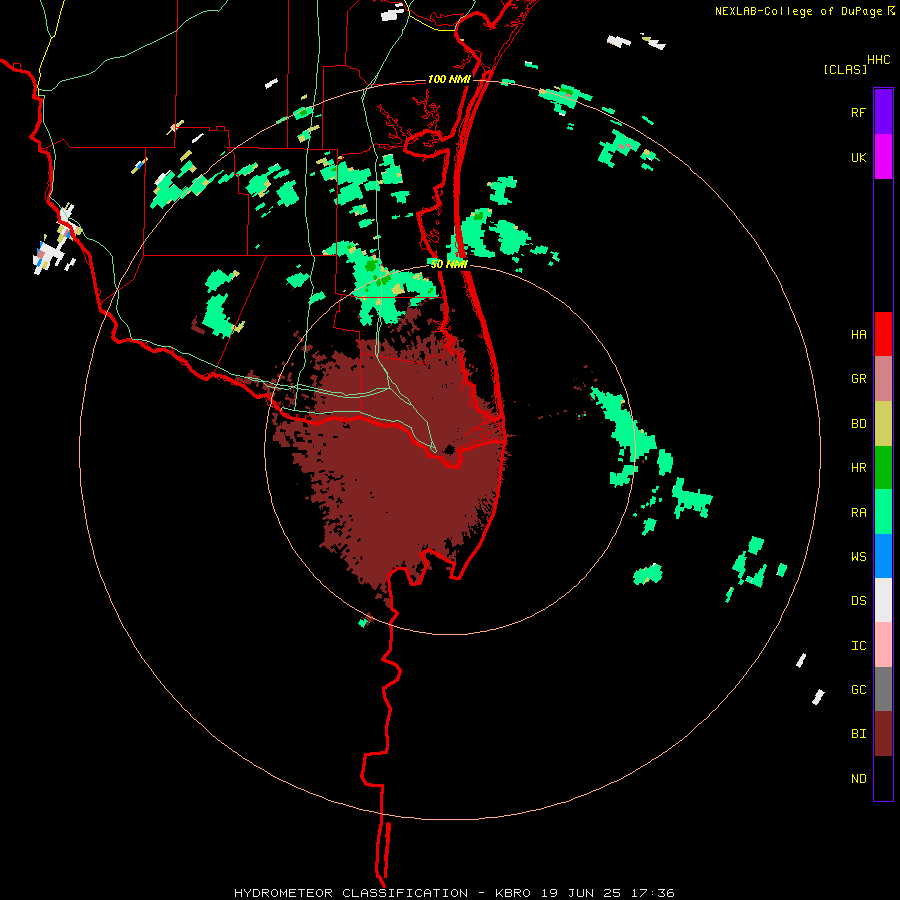The image size is (900, 900).
Task: Pick the RA light green legend swatch
Action: [x=883, y=512]
